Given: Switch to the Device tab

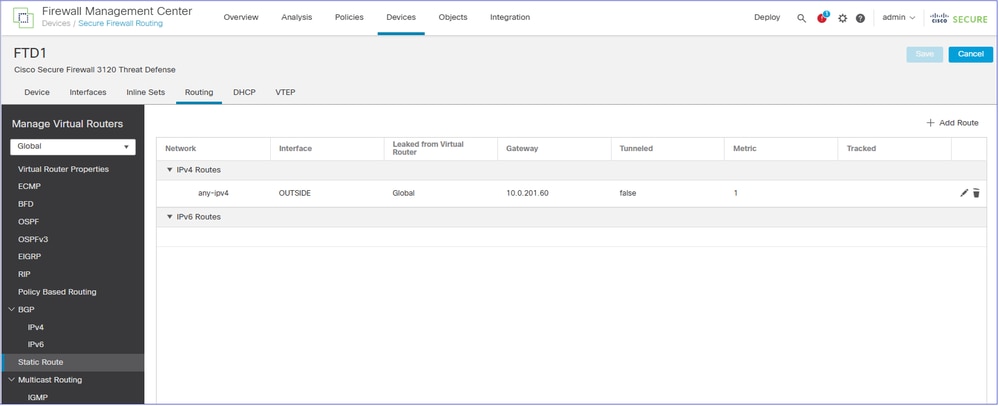Looking at the screenshot, I should pyautogui.click(x=37, y=92).
